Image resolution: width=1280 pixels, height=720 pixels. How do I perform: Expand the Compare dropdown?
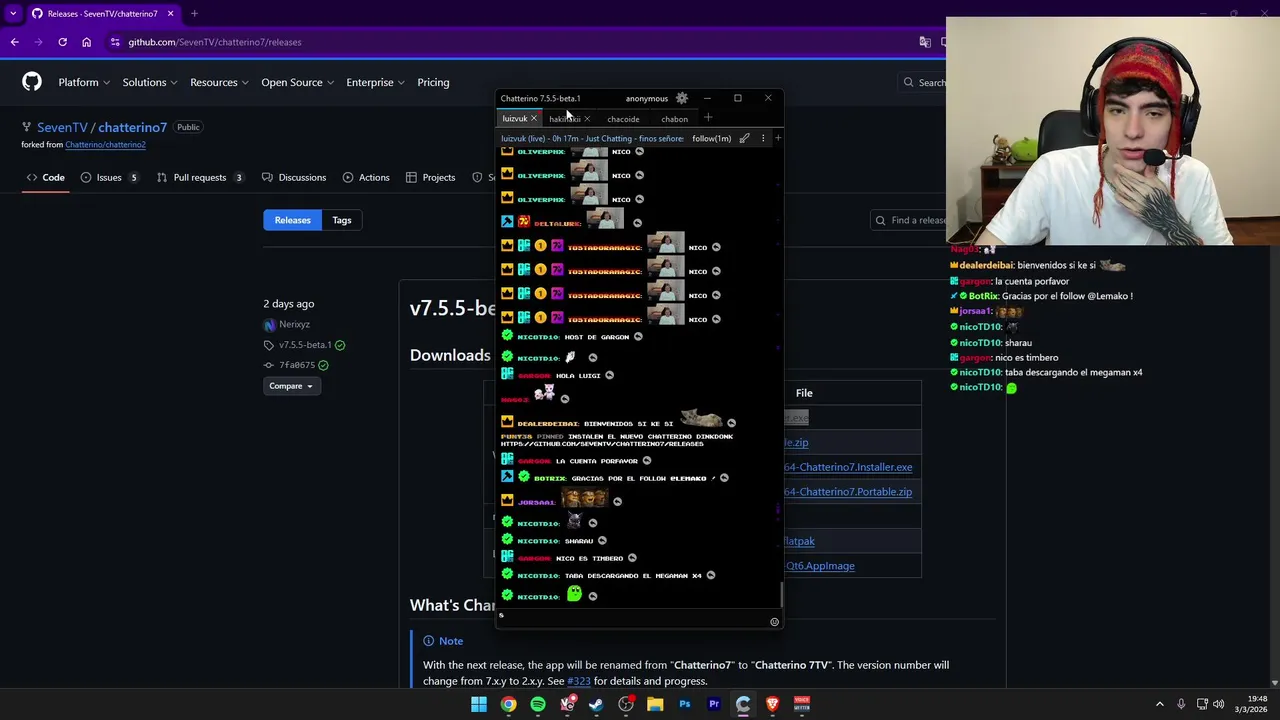[x=291, y=386]
